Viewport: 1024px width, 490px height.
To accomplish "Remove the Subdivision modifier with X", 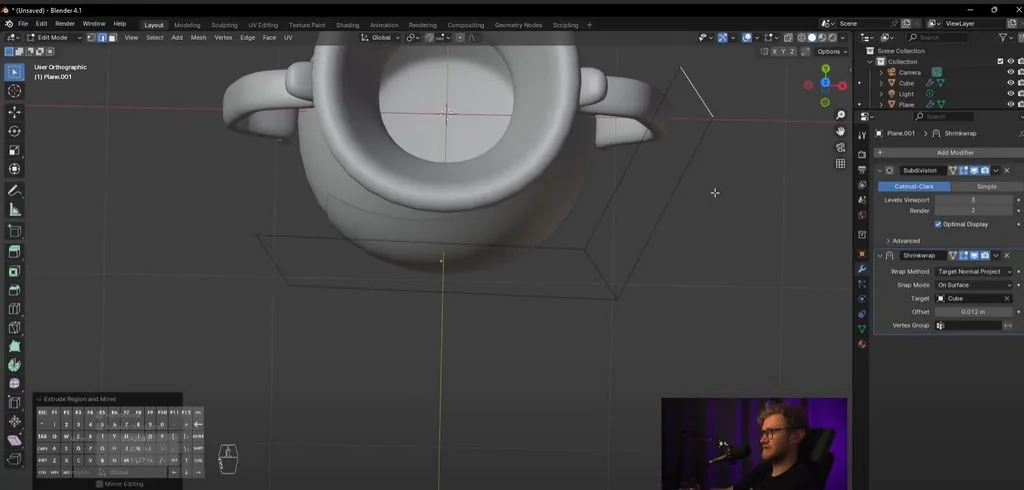I will pyautogui.click(x=1006, y=171).
